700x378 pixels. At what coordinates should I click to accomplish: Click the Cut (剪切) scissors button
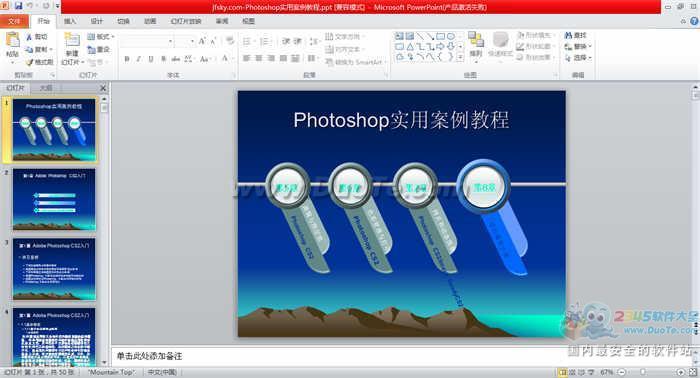tap(37, 37)
